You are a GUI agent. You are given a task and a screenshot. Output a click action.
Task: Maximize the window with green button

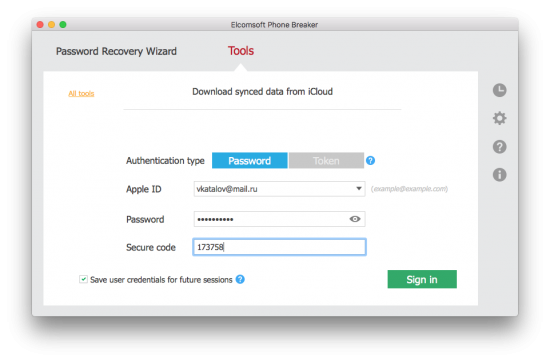coord(63,25)
